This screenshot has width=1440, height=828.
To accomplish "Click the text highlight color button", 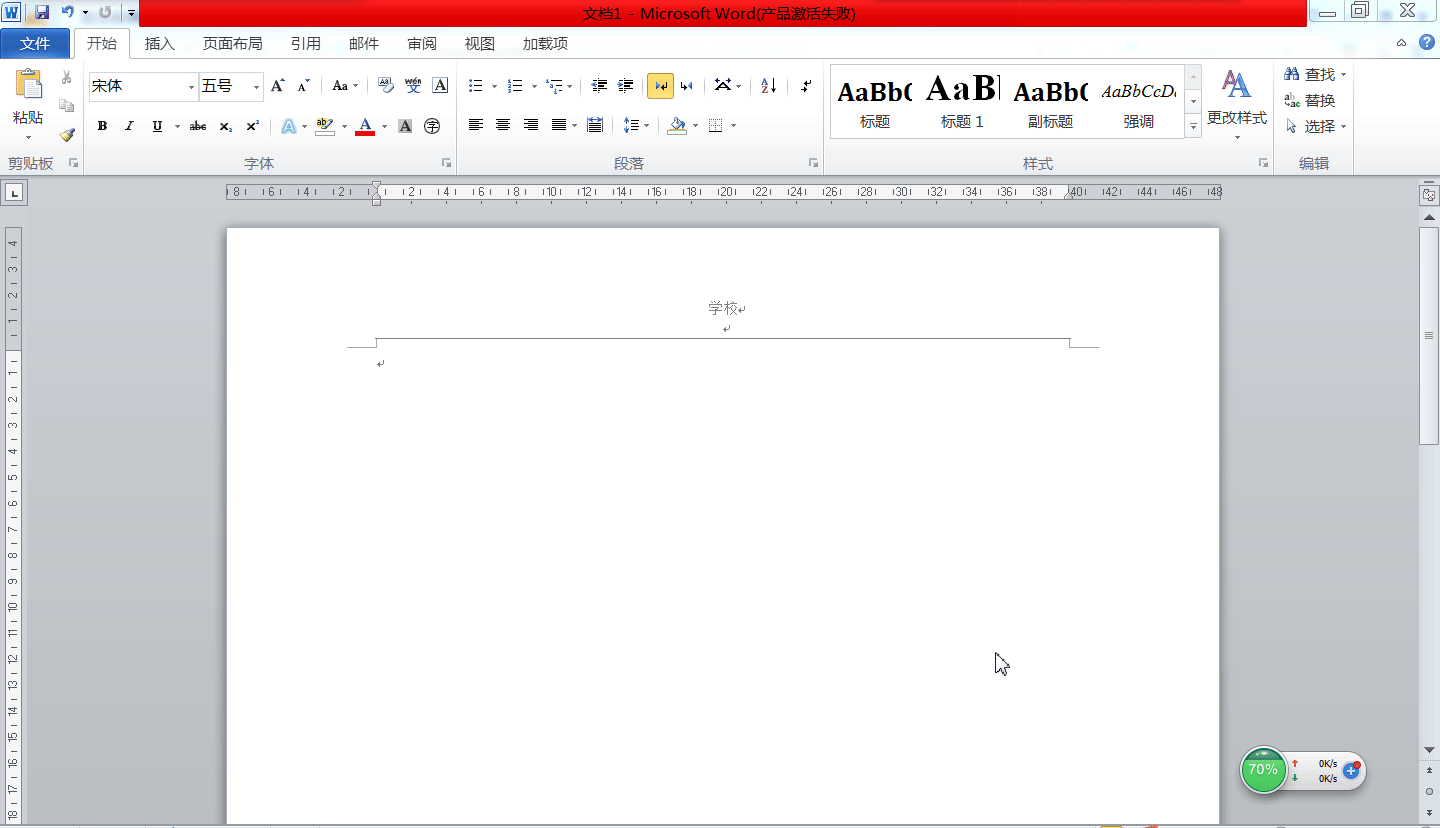I will 324,126.
